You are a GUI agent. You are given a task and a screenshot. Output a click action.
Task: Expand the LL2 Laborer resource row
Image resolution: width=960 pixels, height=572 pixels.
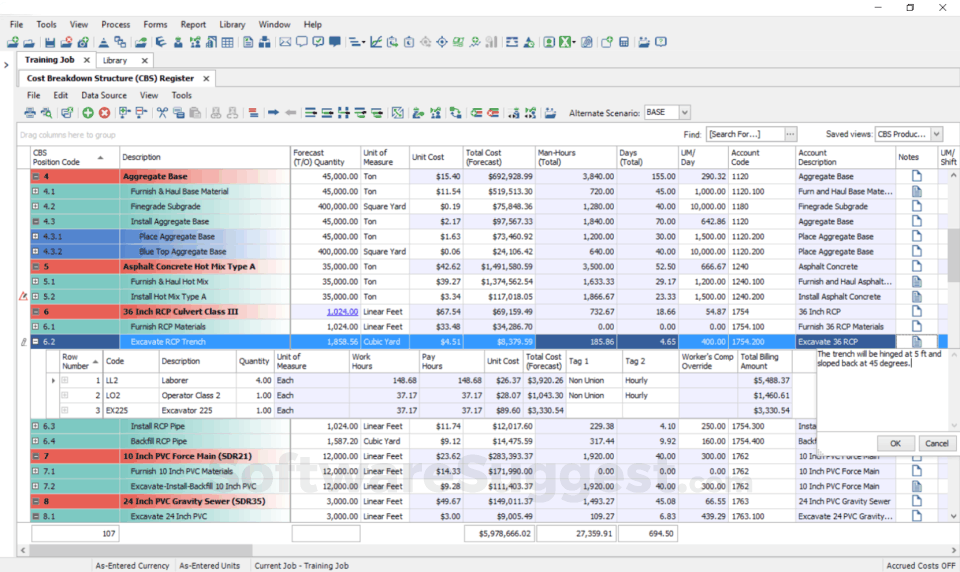coord(65,380)
